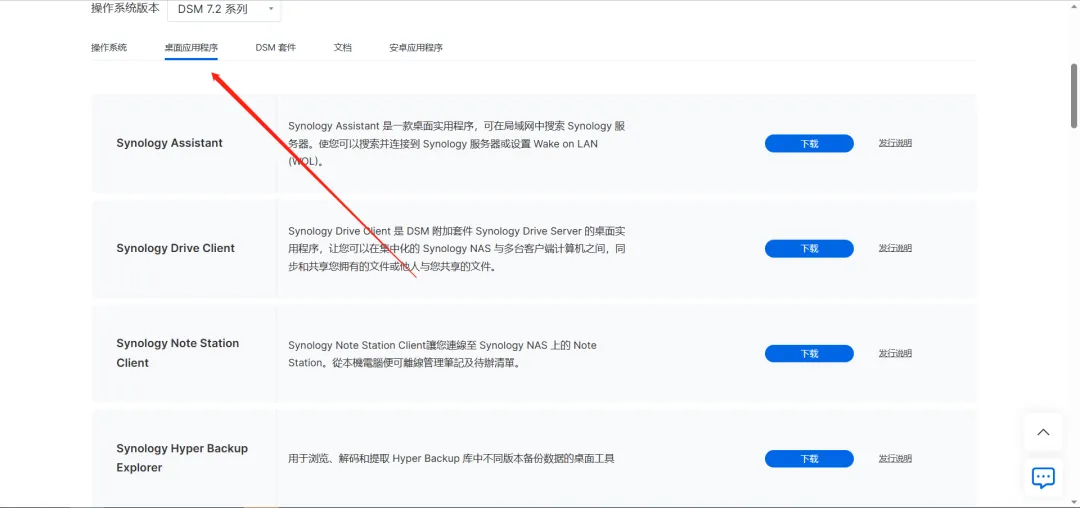Download Synology Hyper Backup Explorer
The height and width of the screenshot is (508, 1080).
(809, 459)
